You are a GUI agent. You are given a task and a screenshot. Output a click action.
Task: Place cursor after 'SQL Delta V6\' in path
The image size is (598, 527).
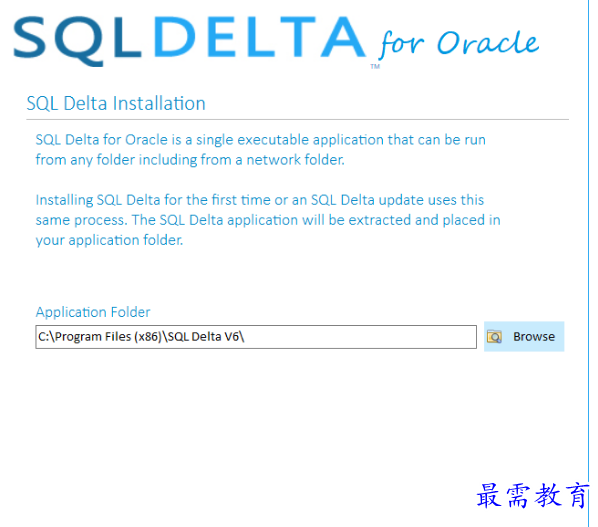(245, 337)
